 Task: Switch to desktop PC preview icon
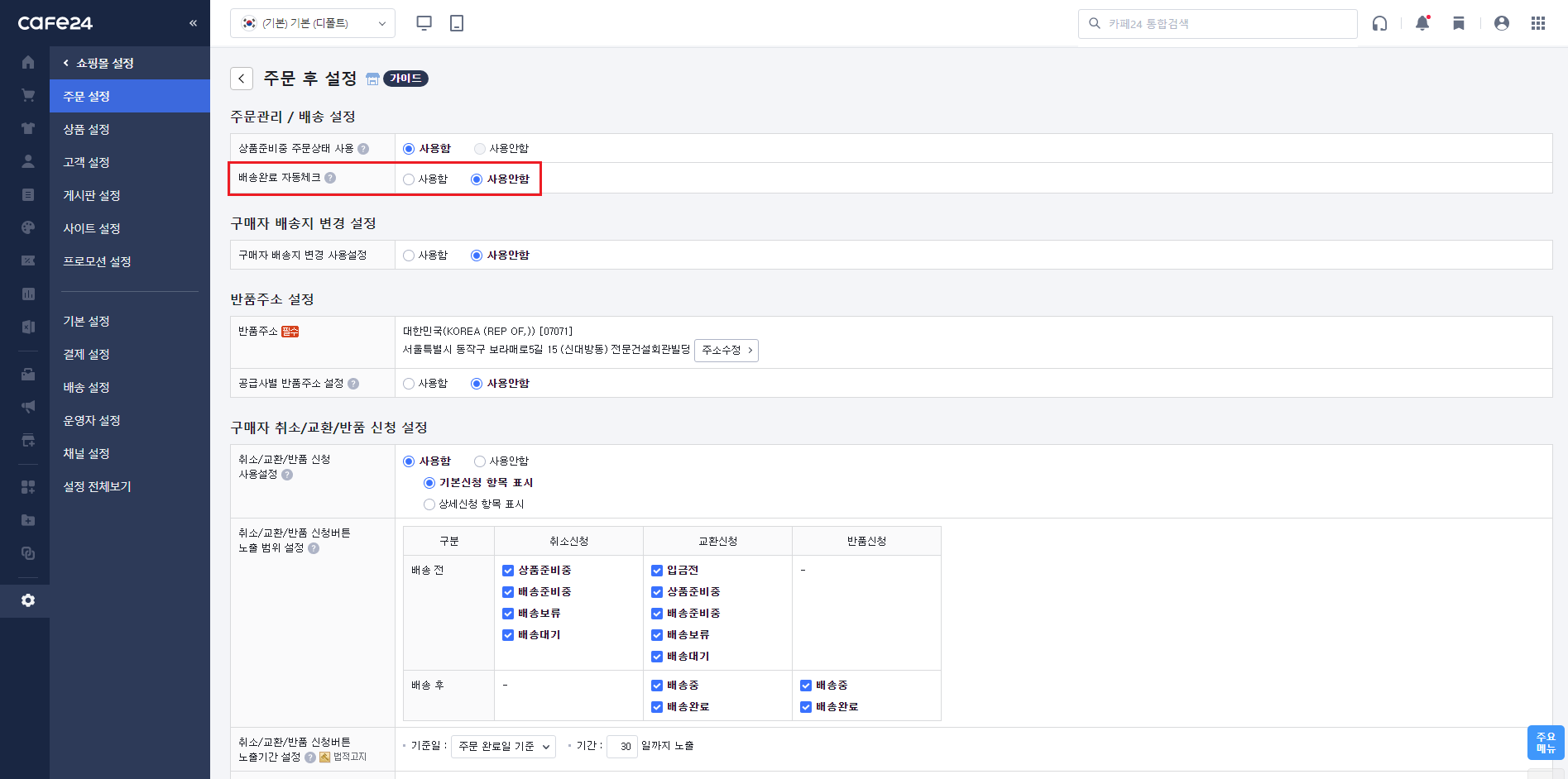tap(424, 23)
